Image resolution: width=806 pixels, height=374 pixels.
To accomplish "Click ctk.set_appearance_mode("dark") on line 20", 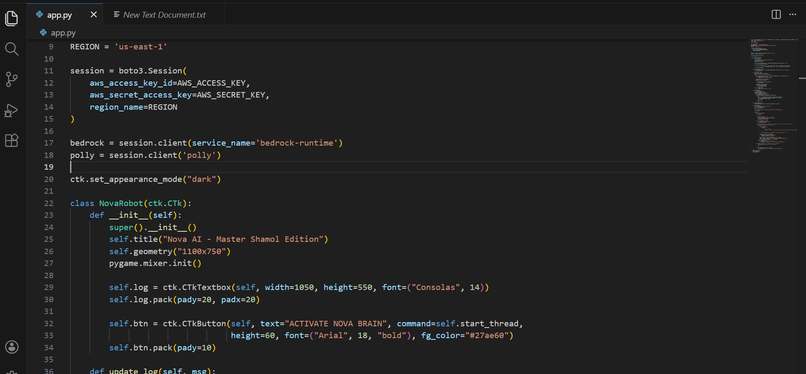I will pos(145,179).
